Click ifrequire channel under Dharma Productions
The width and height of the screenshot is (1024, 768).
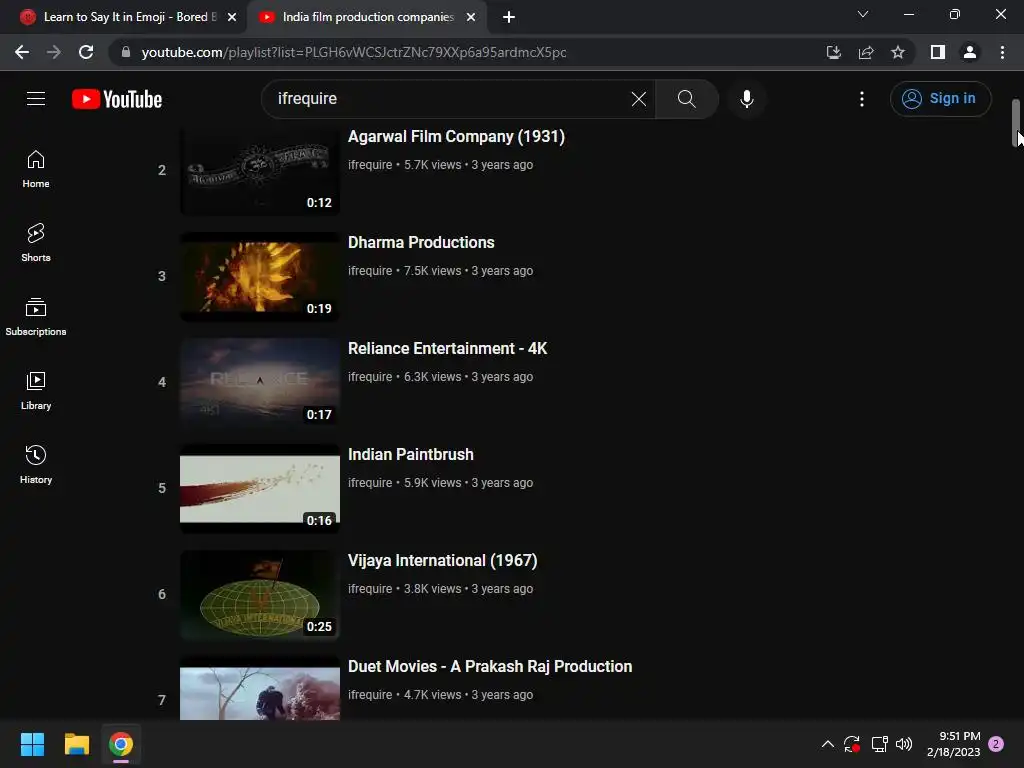(370, 270)
